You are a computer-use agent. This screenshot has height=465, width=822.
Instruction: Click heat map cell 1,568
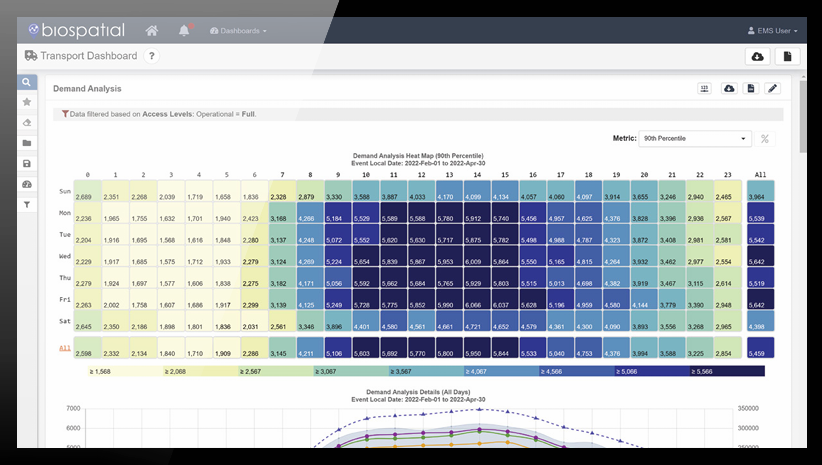click(170, 234)
